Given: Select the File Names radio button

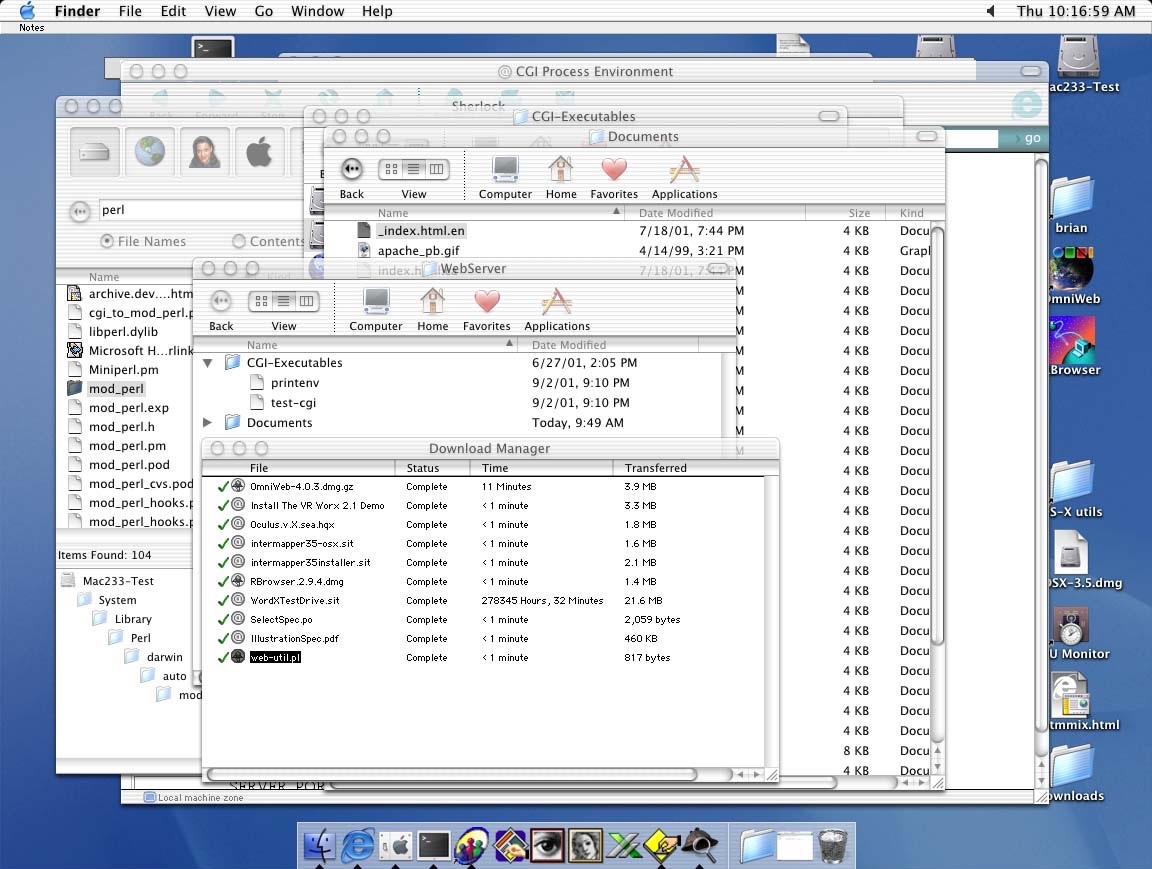Looking at the screenshot, I should (107, 241).
